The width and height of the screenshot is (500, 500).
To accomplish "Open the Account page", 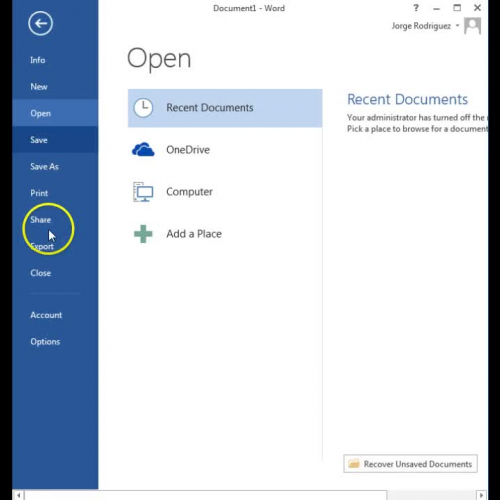I will (55, 315).
